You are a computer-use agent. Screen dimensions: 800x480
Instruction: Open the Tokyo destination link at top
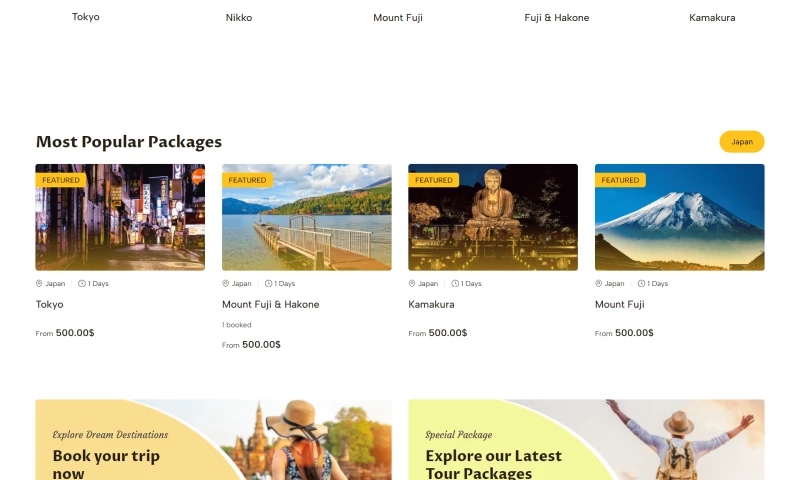pyautogui.click(x=86, y=17)
